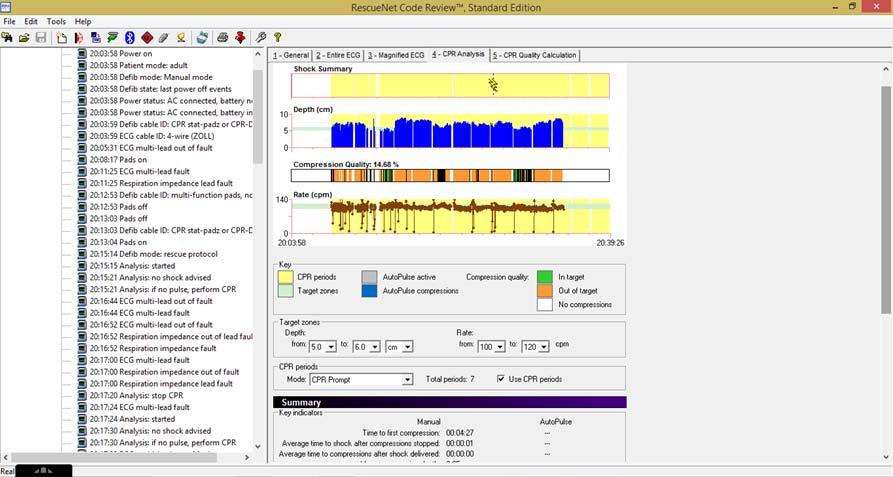Click the Depth (cm) compression chart
The height and width of the screenshot is (477, 893).
pyautogui.click(x=450, y=131)
